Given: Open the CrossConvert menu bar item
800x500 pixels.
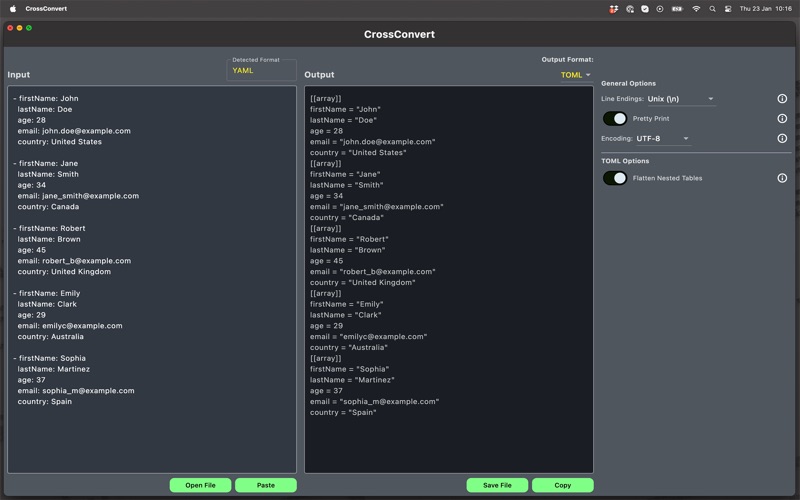Looking at the screenshot, I should (x=46, y=9).
